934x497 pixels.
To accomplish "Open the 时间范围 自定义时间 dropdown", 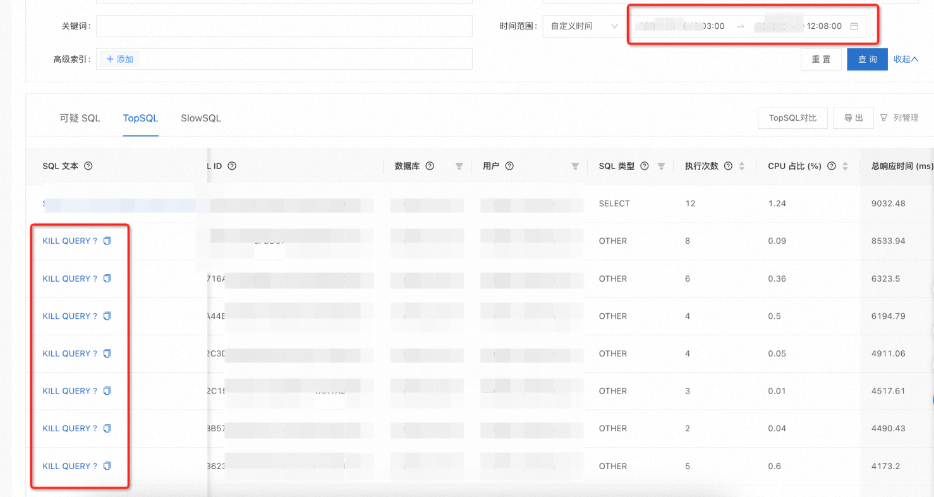I will pos(584,26).
